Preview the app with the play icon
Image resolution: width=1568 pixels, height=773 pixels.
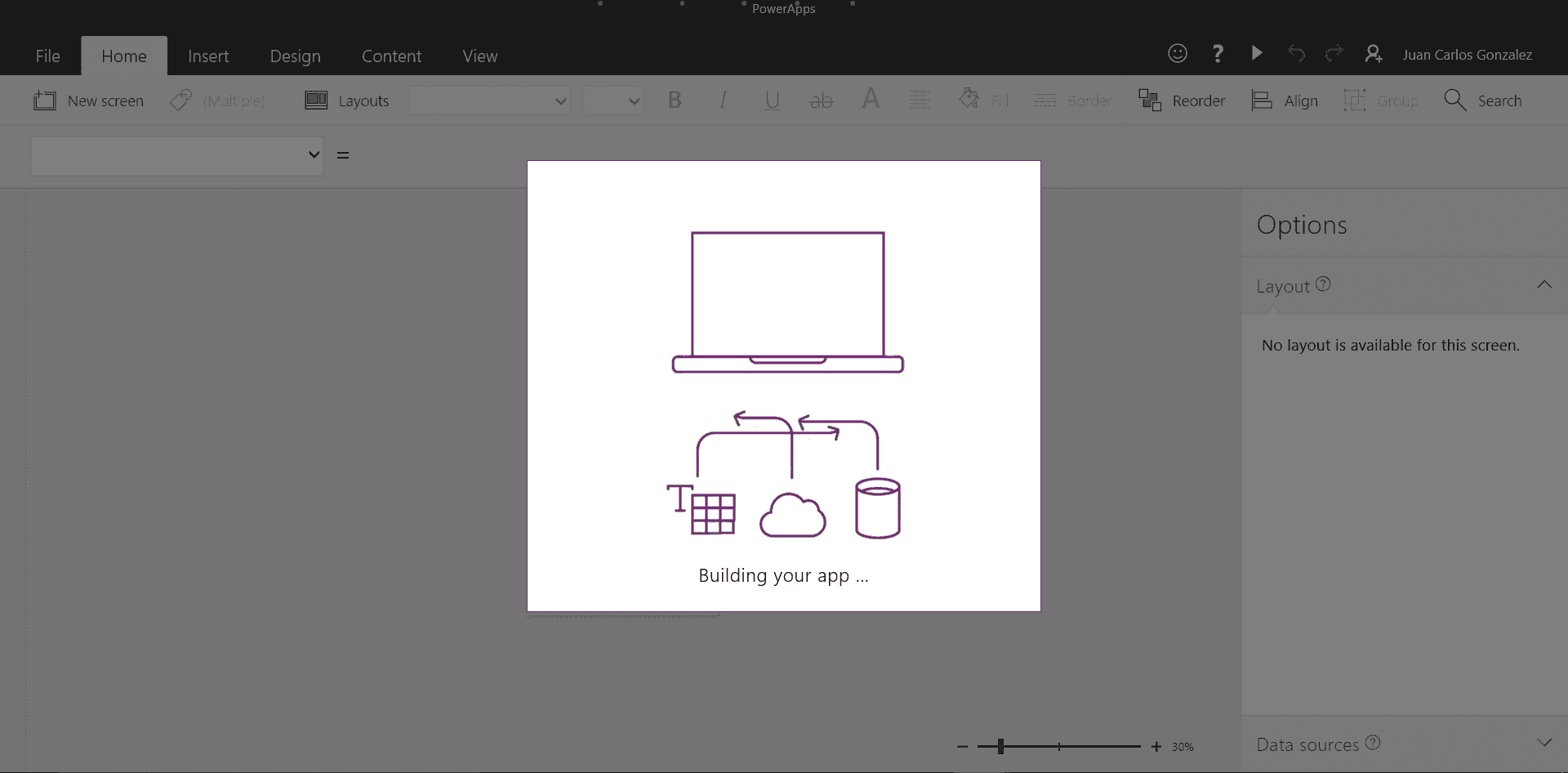(1257, 53)
